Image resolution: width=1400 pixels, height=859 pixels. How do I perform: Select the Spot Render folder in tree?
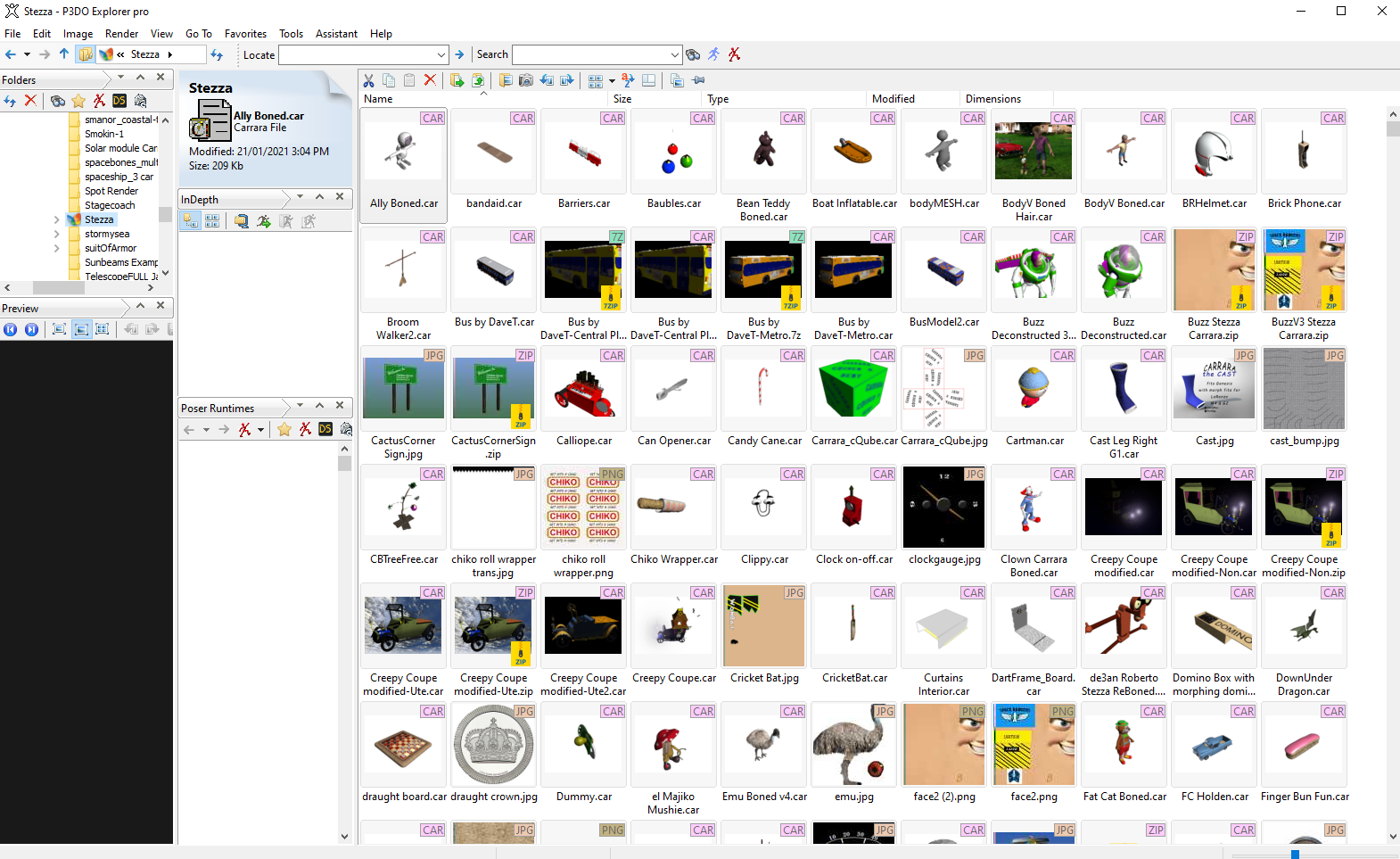pos(111,191)
